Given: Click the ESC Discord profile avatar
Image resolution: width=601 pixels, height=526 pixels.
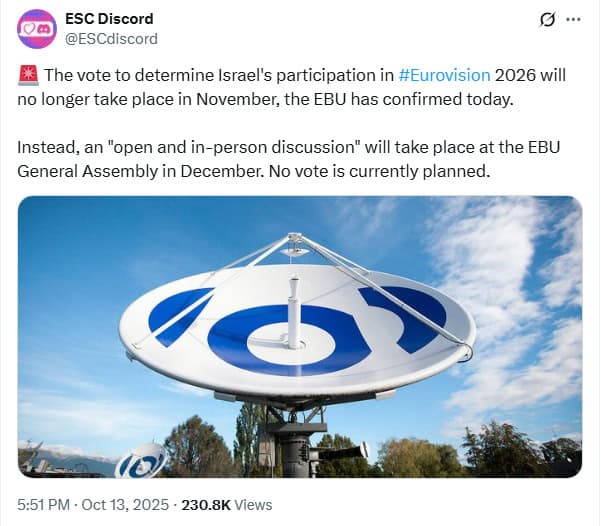Looking at the screenshot, I should pyautogui.click(x=37, y=29).
